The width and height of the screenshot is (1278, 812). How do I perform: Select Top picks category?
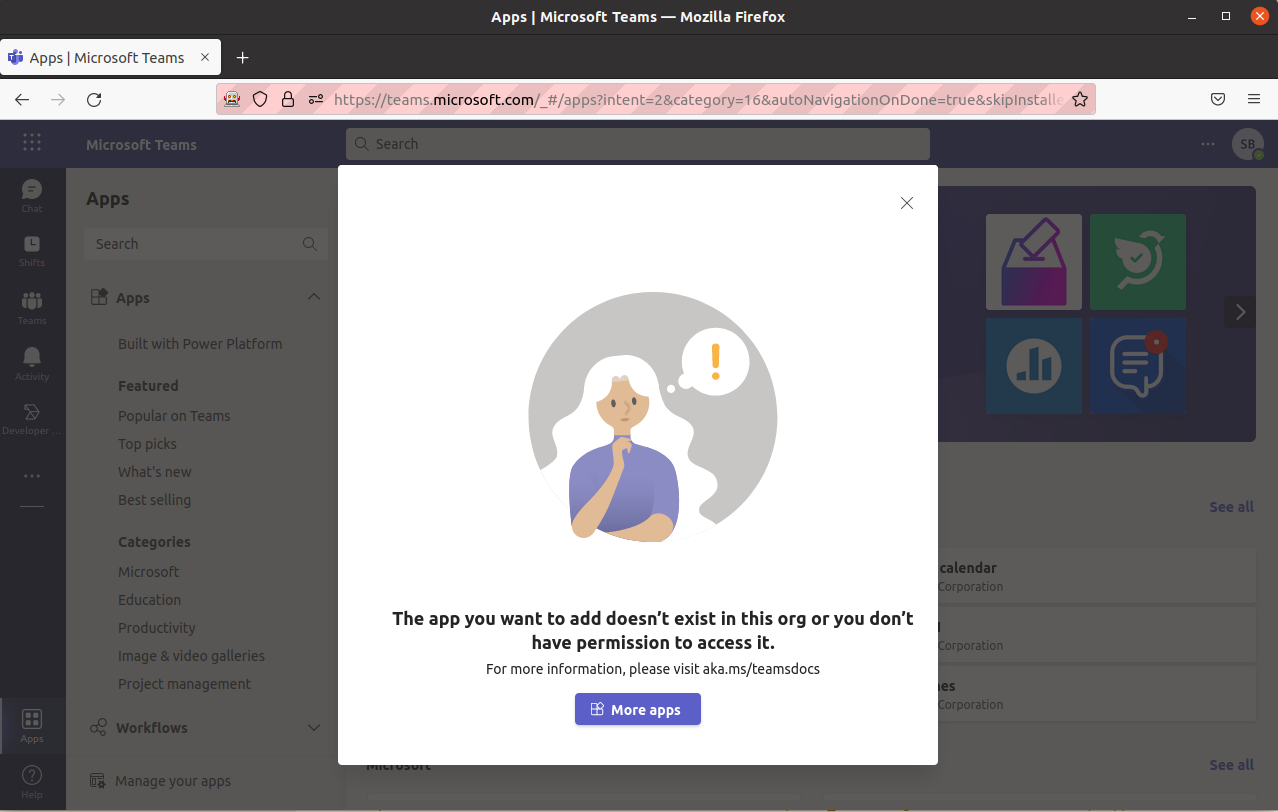[x=147, y=444]
